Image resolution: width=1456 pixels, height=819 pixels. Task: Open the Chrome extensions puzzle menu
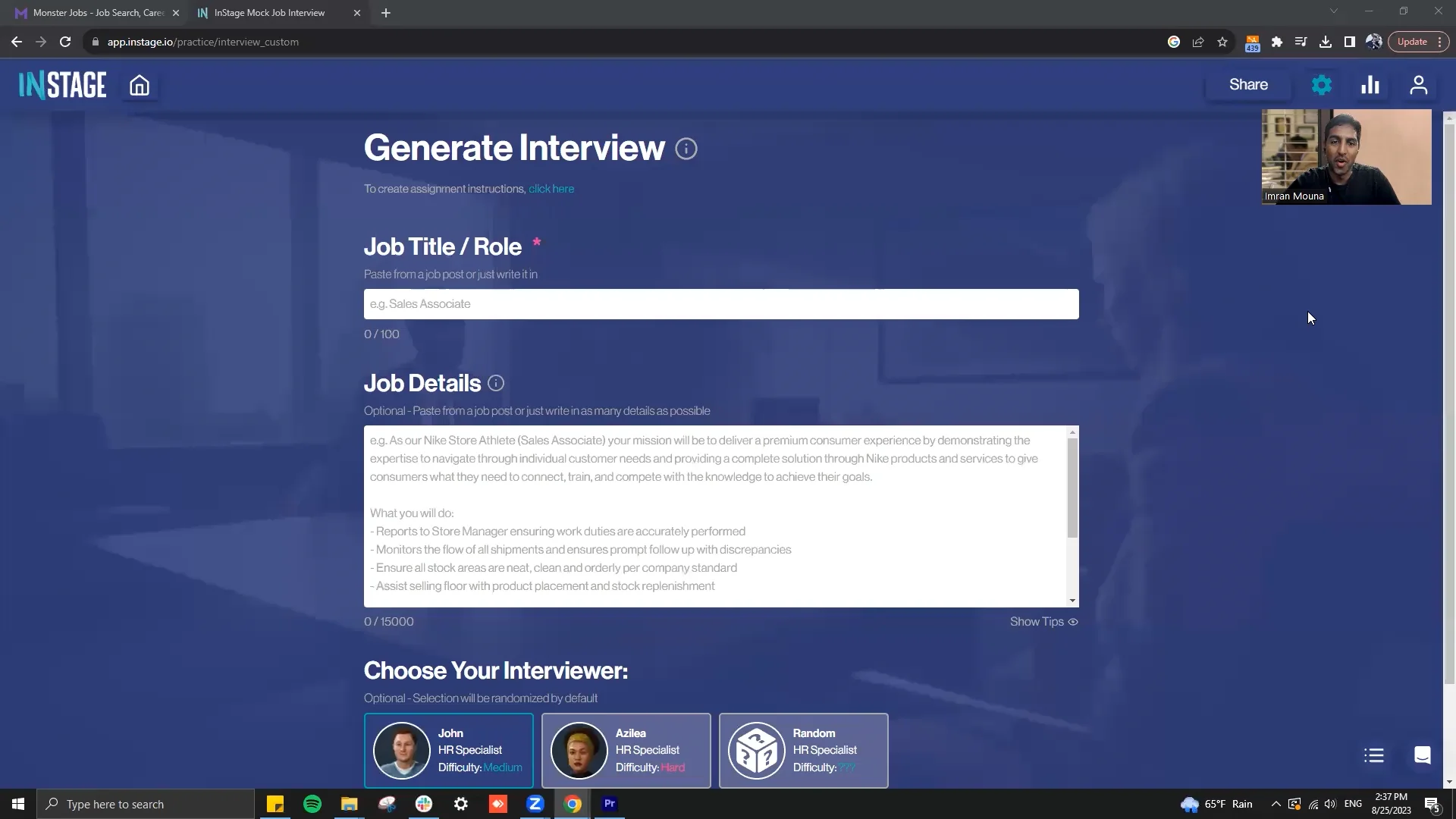click(x=1277, y=42)
